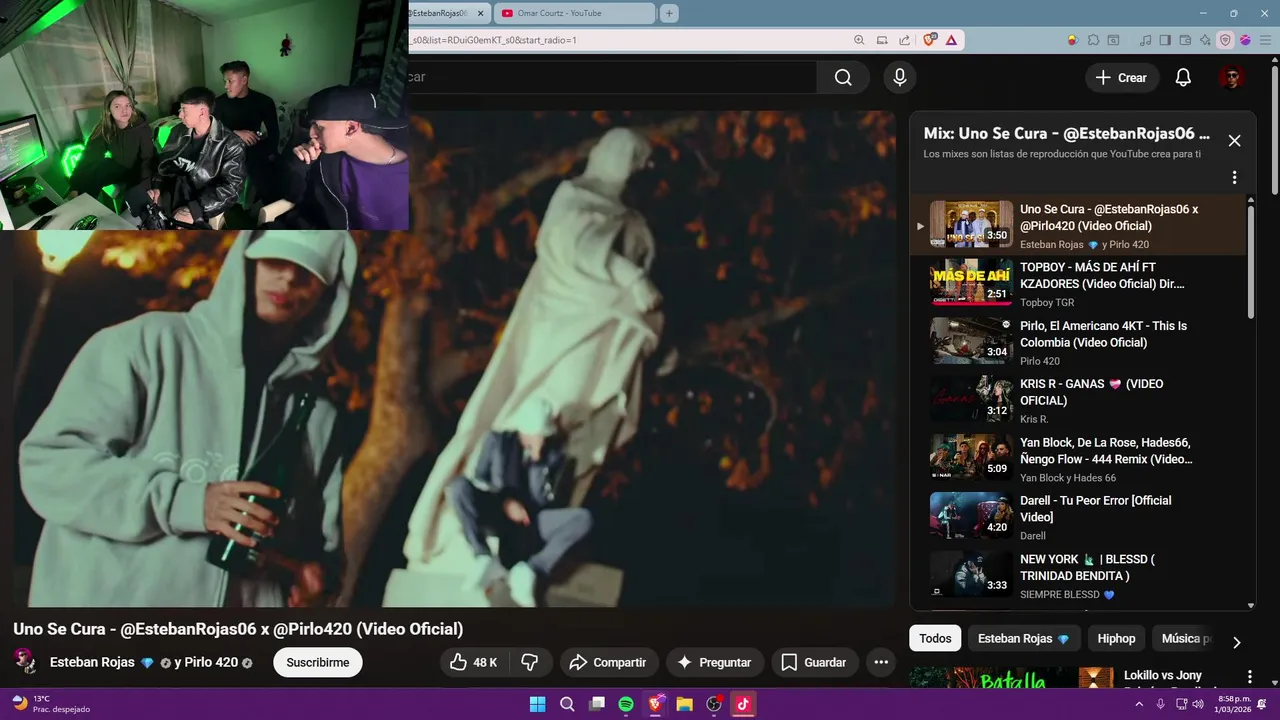Click the zoom magnifier in address bar

(859, 40)
